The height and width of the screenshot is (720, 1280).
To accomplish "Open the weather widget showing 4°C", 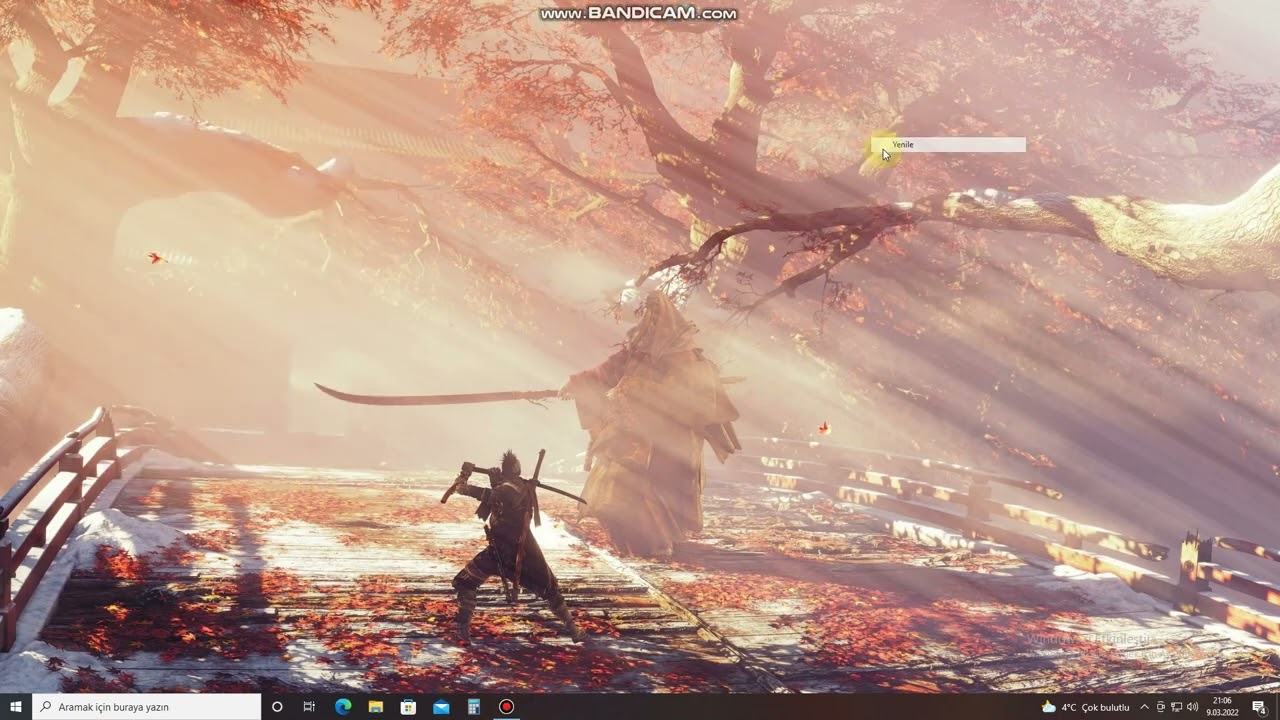I will coord(1085,707).
